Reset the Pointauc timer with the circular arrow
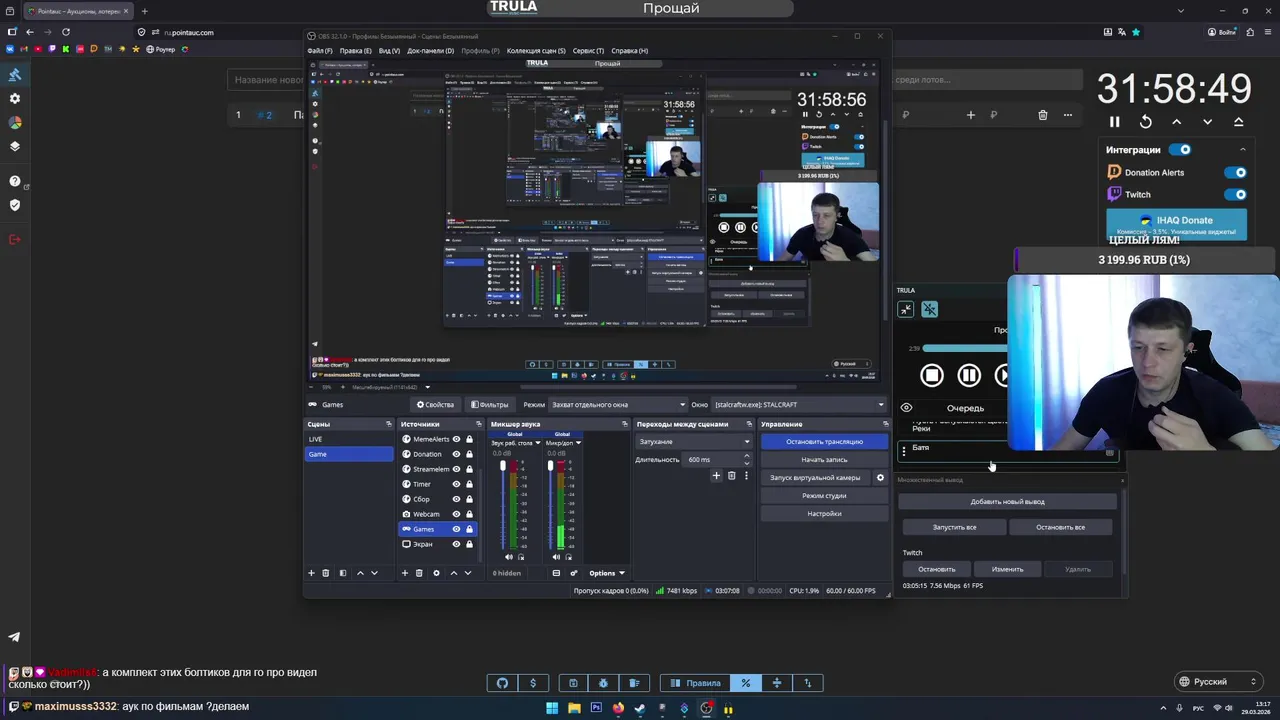Image resolution: width=1280 pixels, height=720 pixels. point(1145,122)
